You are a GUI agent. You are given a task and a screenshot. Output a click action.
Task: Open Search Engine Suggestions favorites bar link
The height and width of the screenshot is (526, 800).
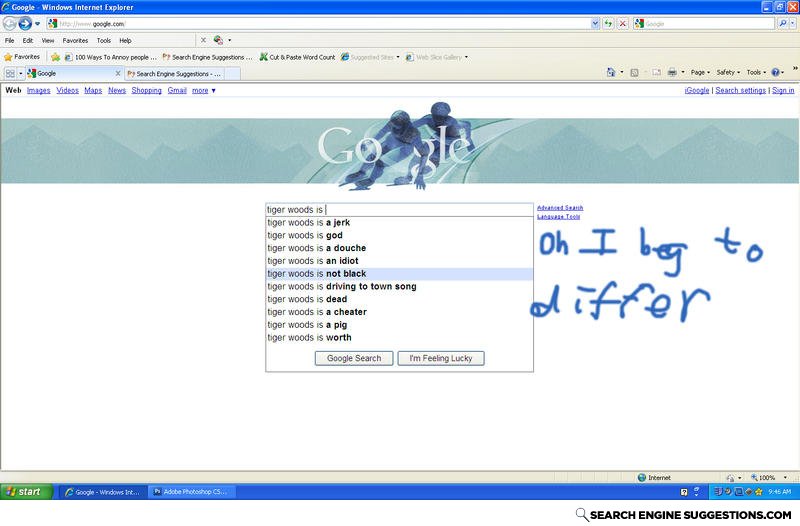(207, 57)
